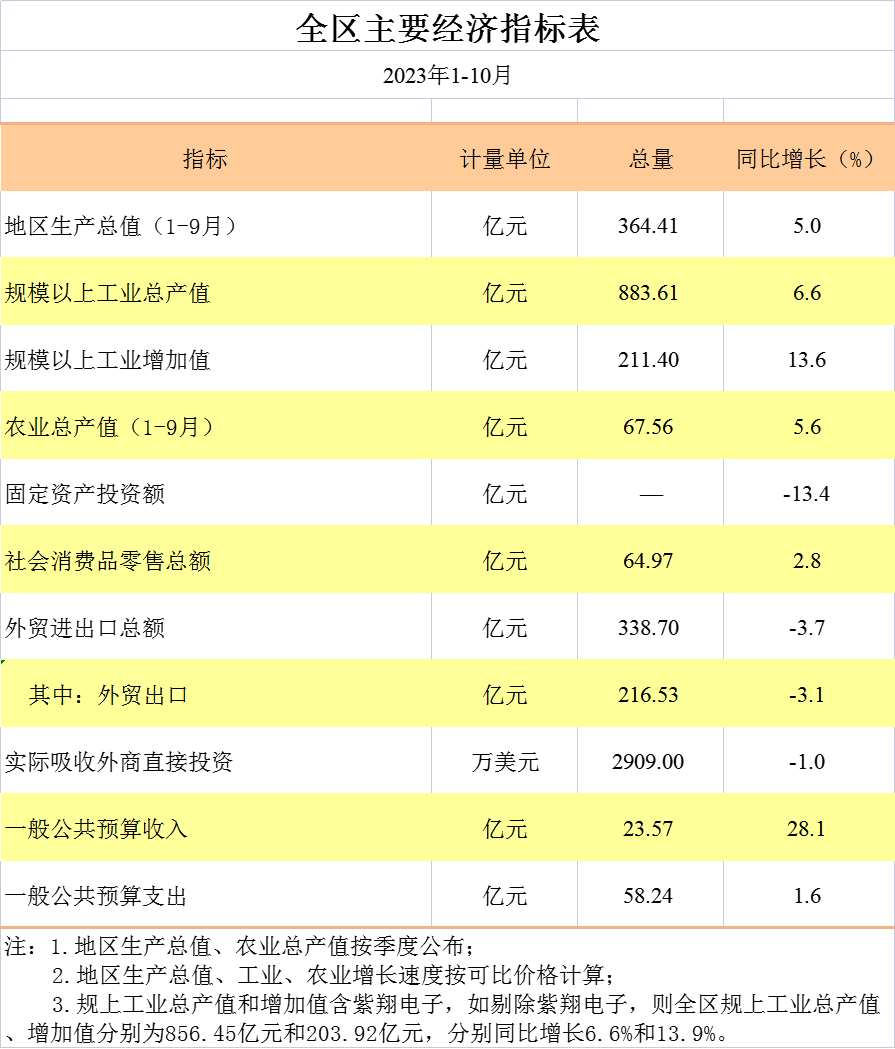Select the value 216.53
This screenshot has height=1049, width=895.
648,694
